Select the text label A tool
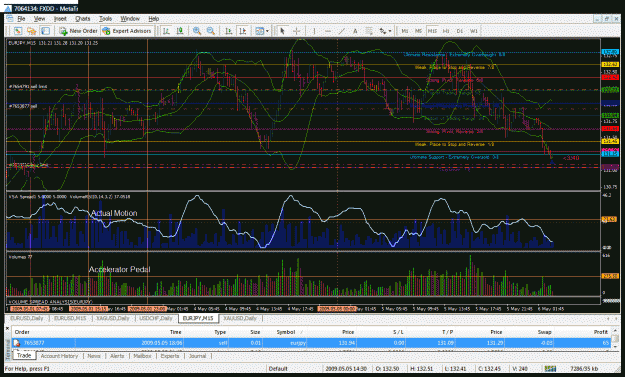The width and height of the screenshot is (625, 377). click(355, 31)
